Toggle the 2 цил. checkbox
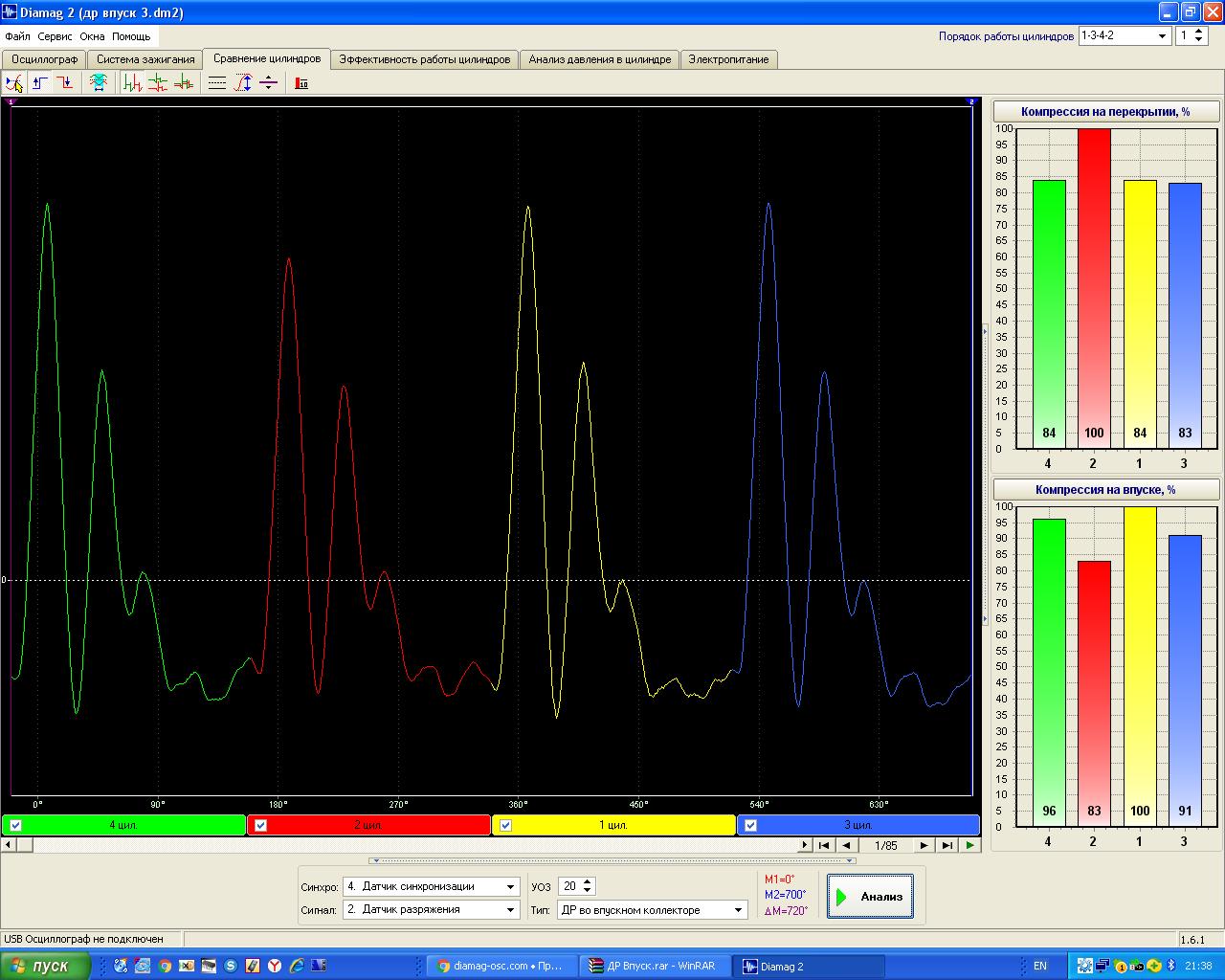The width and height of the screenshot is (1225, 980). tap(261, 825)
